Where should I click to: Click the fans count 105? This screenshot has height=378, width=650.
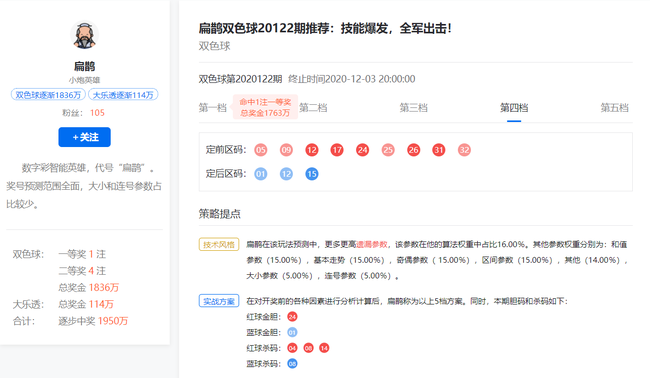[97, 113]
